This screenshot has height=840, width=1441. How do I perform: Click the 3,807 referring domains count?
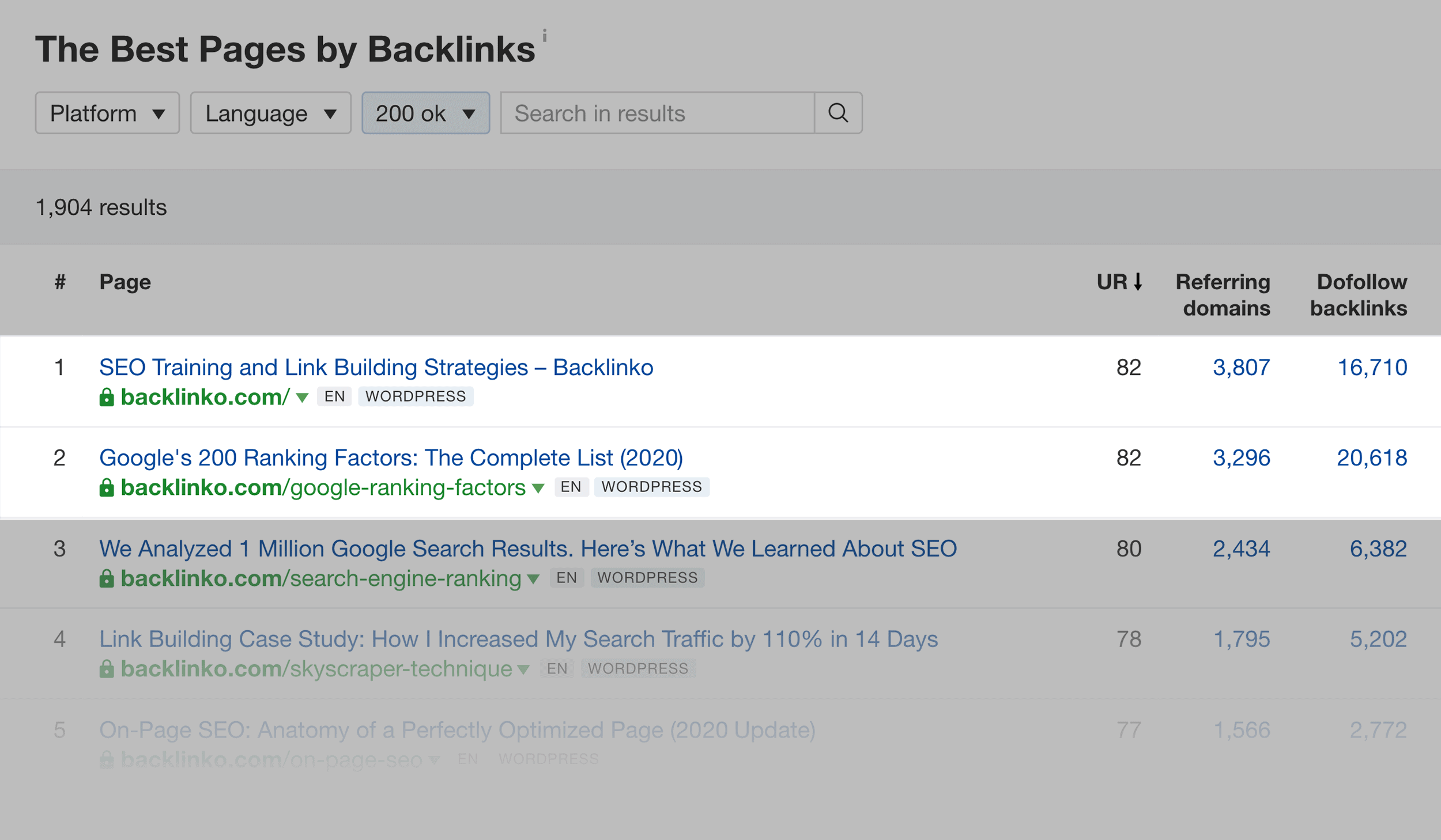[x=1242, y=366]
